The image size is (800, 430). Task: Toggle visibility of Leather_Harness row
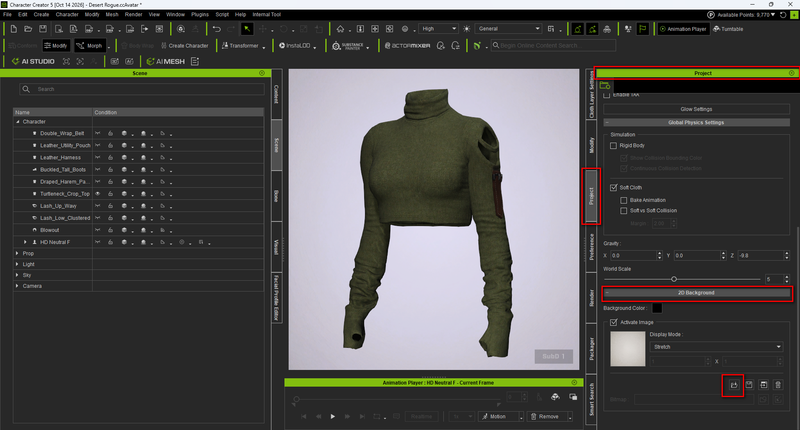[x=97, y=158]
